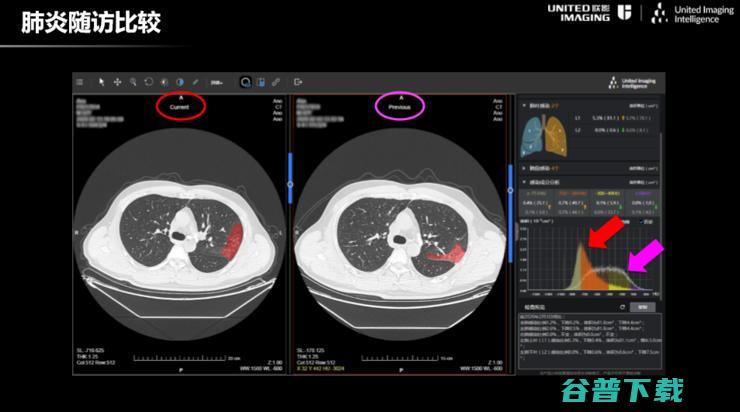The image size is (740, 412).
Task: Click the right panel vertical scrollbar
Action: [x=661, y=217]
